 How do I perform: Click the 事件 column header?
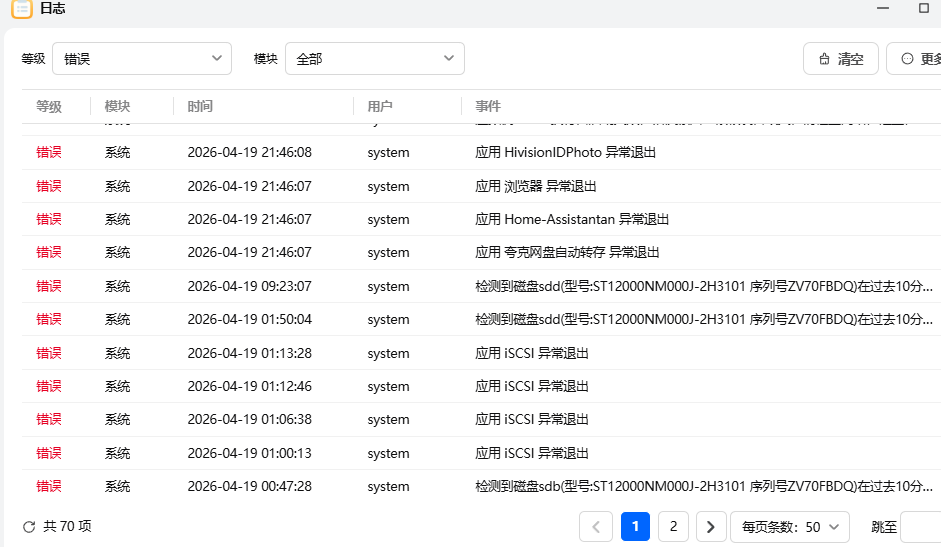[488, 107]
